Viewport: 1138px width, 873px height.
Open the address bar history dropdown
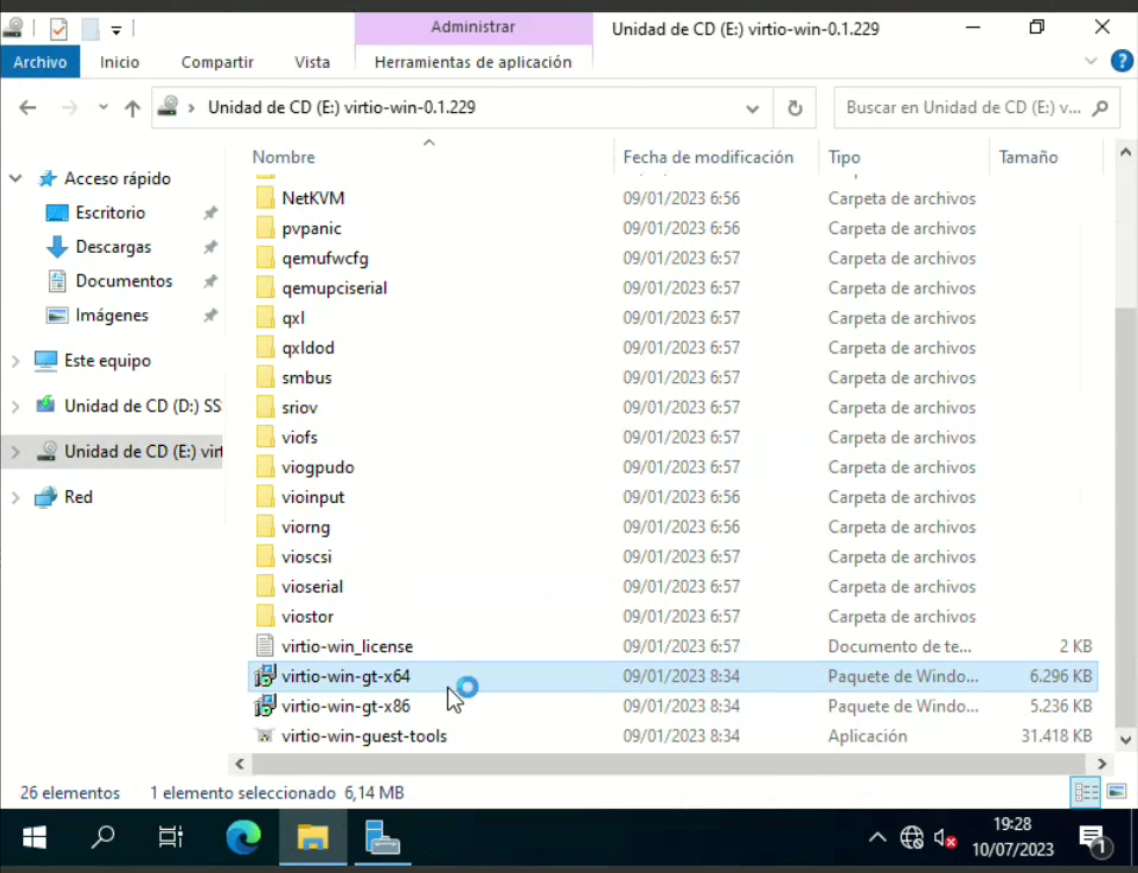point(752,108)
